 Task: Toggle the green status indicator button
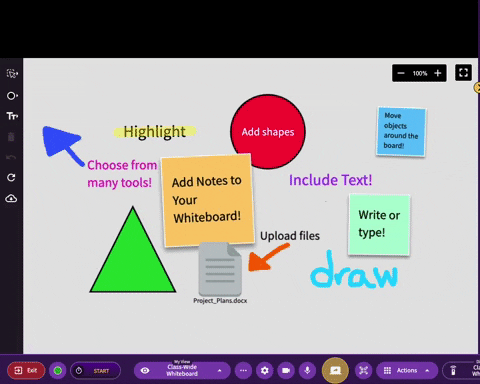tap(58, 370)
